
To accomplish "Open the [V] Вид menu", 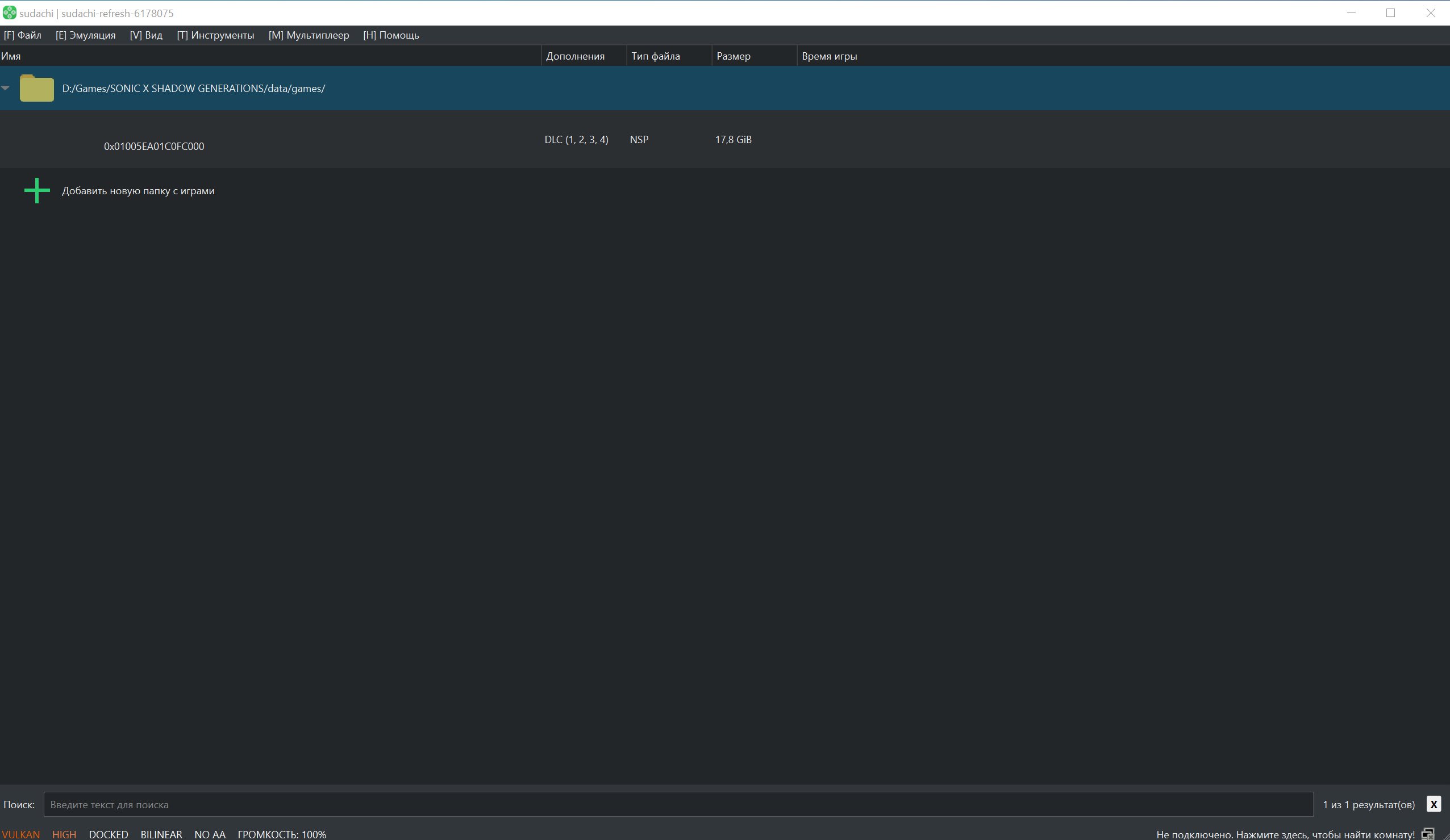I will click(x=146, y=35).
